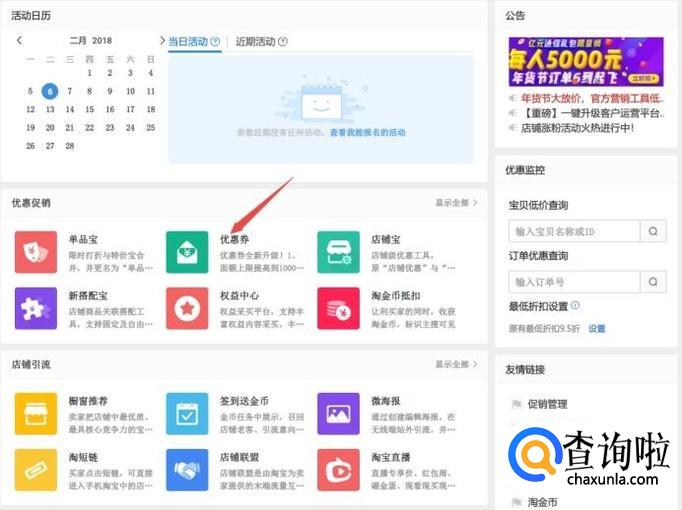Screen dimensions: 682x510
Task: Click the 店铺宝 title text
Action: 386,239
